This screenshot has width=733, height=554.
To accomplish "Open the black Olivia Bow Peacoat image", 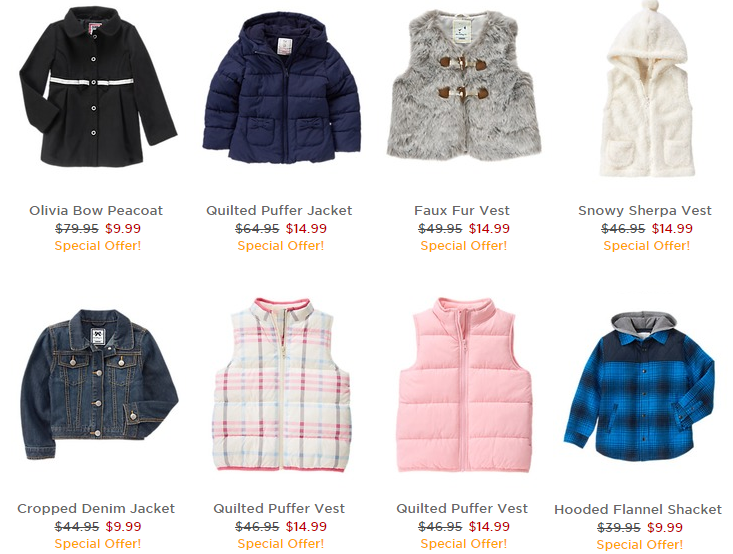I will click(x=98, y=87).
